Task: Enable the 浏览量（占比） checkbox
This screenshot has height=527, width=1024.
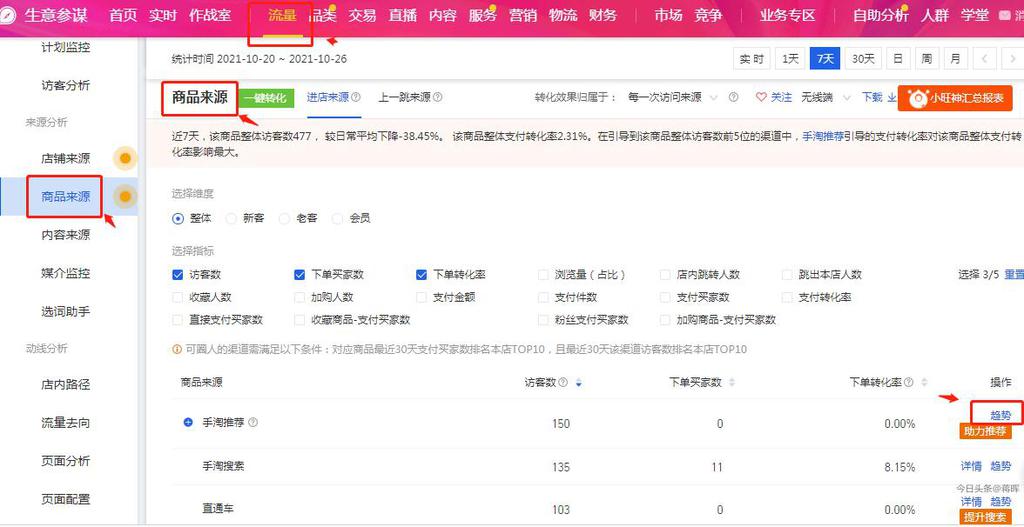Action: (543, 275)
